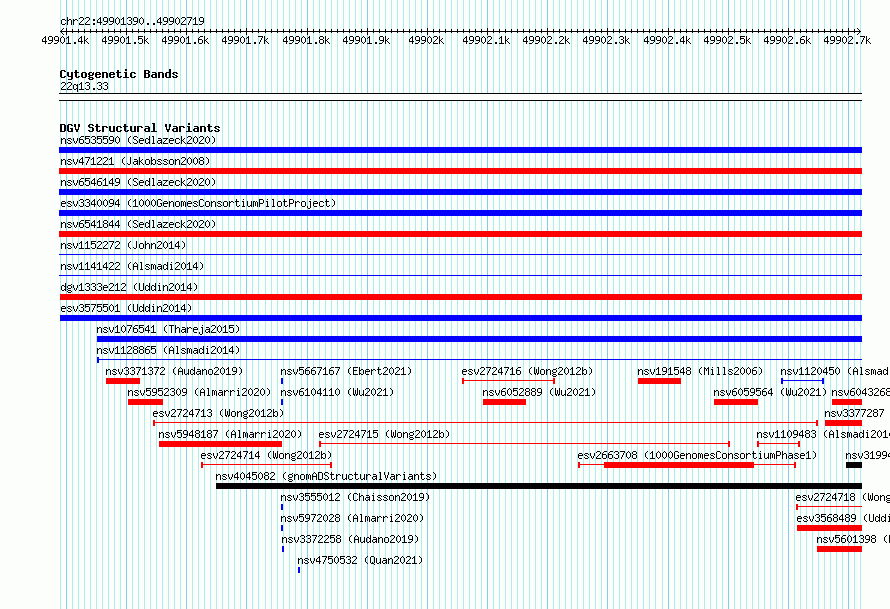
Task: Select nsv4750532 (Quan2021) label
Action: pos(360,560)
